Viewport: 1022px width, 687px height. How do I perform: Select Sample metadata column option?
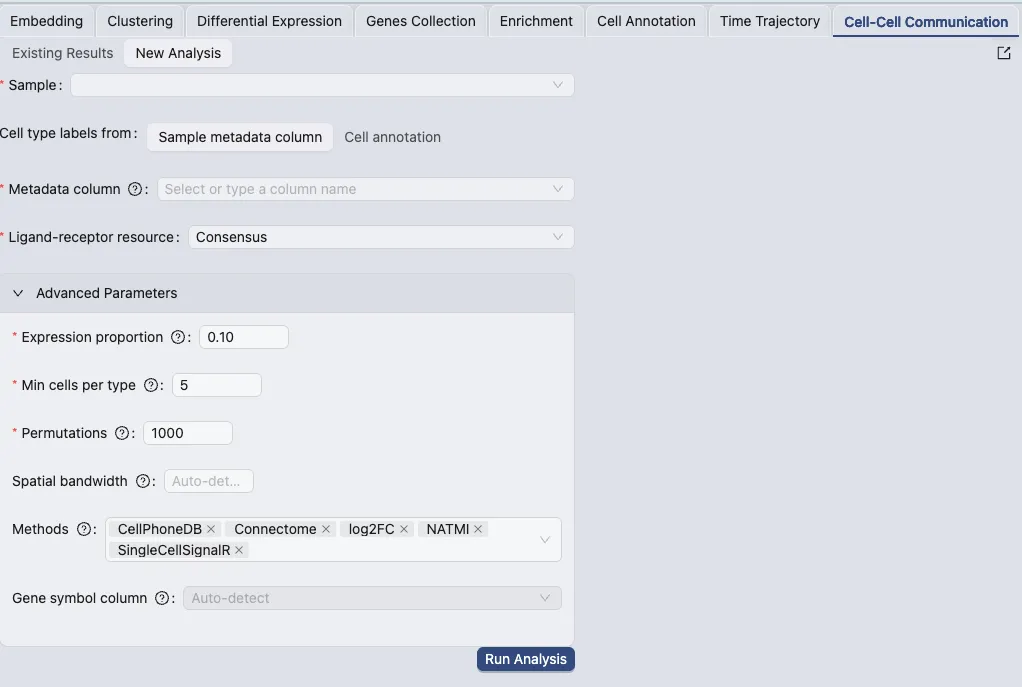tap(240, 137)
